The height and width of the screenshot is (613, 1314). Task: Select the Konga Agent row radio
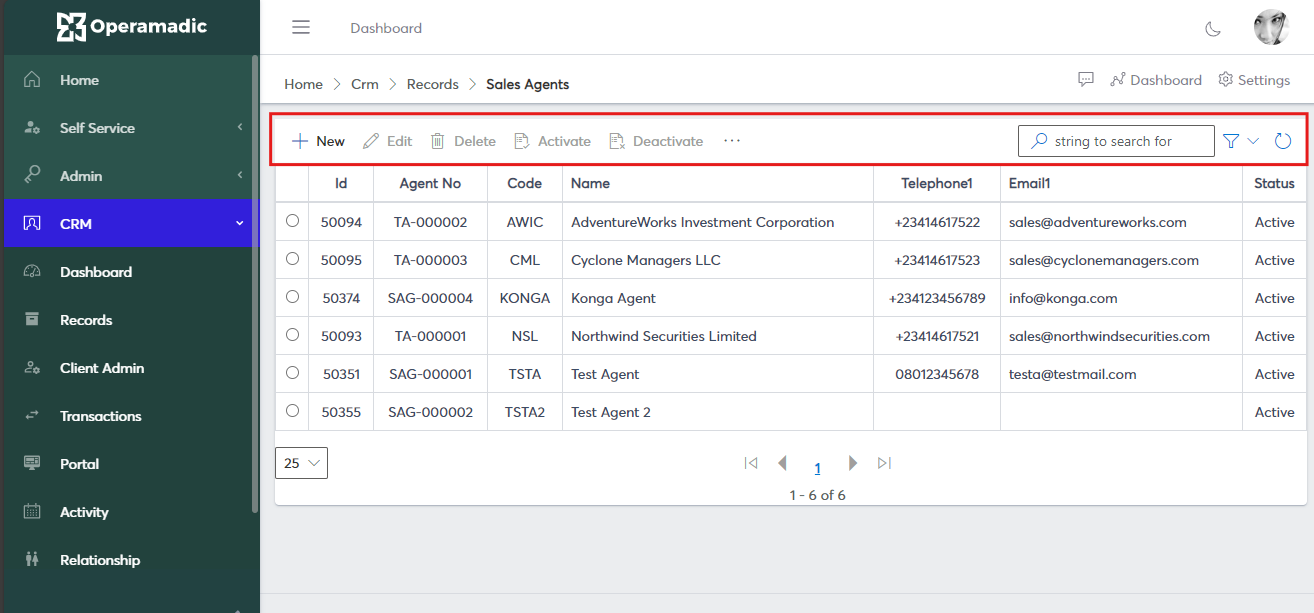pyautogui.click(x=292, y=297)
